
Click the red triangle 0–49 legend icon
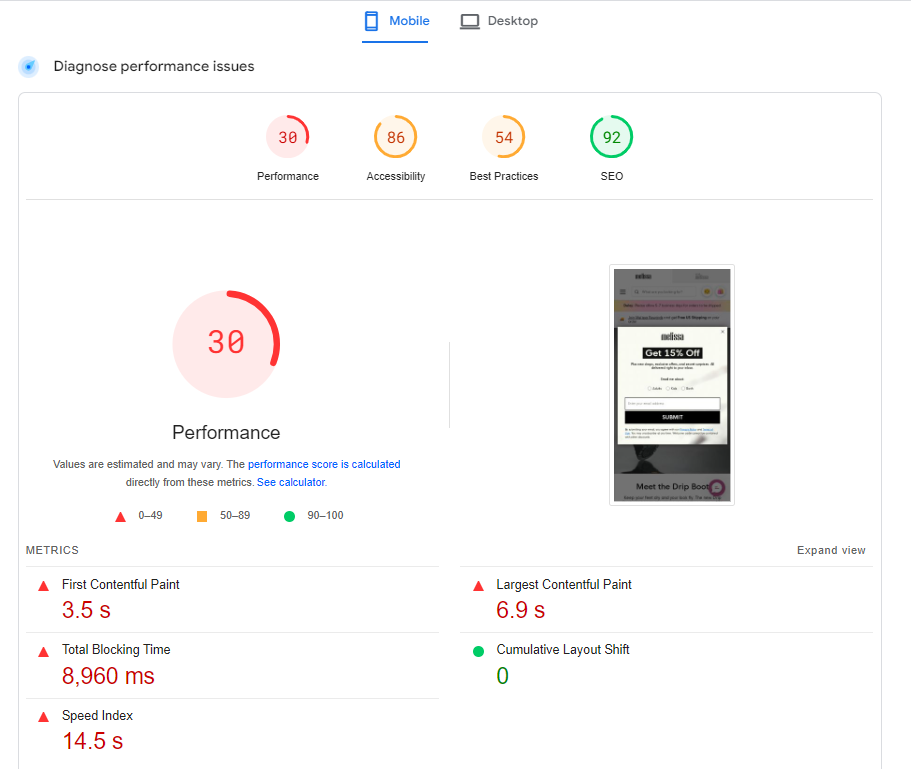coord(120,517)
